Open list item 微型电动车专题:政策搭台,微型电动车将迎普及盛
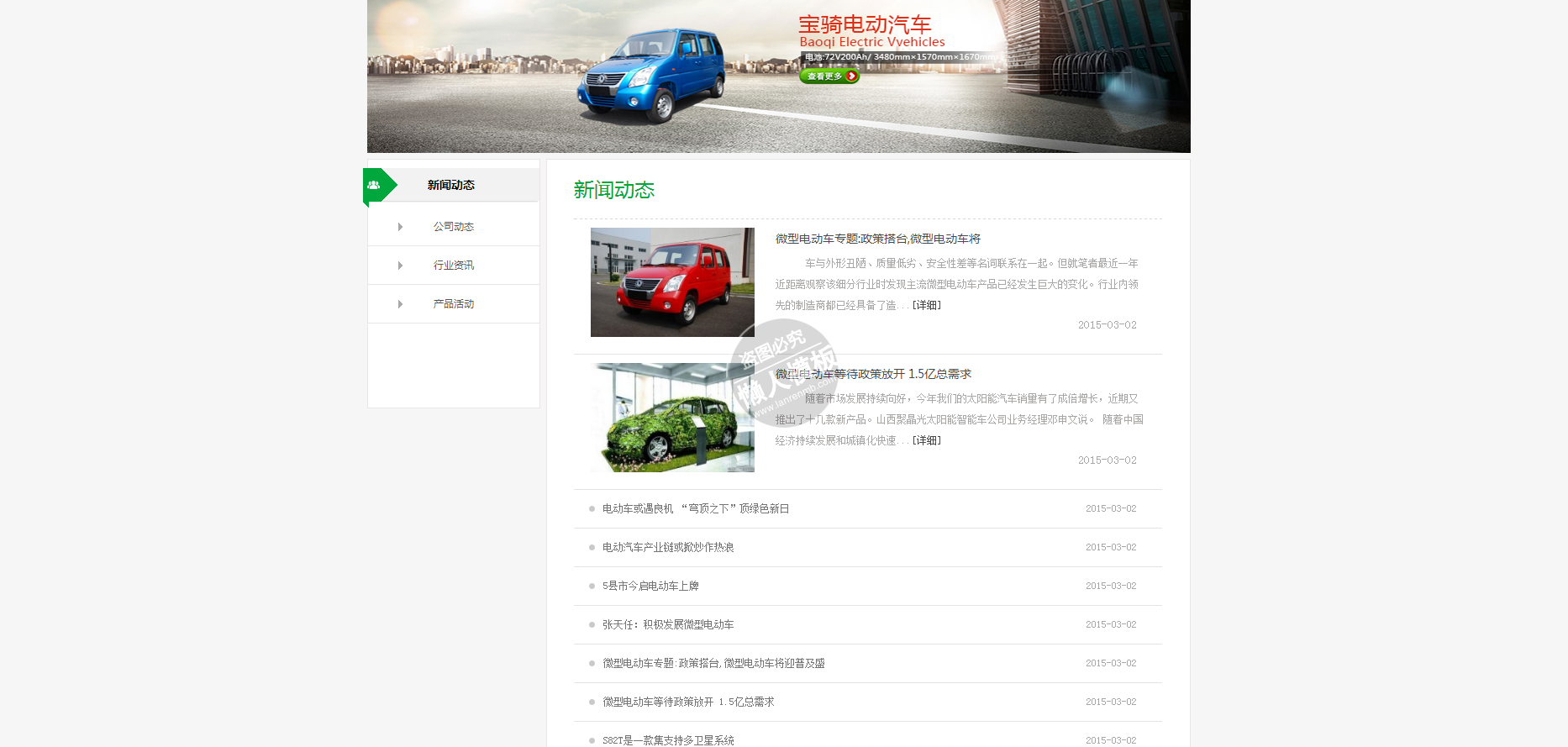 pyautogui.click(x=713, y=663)
